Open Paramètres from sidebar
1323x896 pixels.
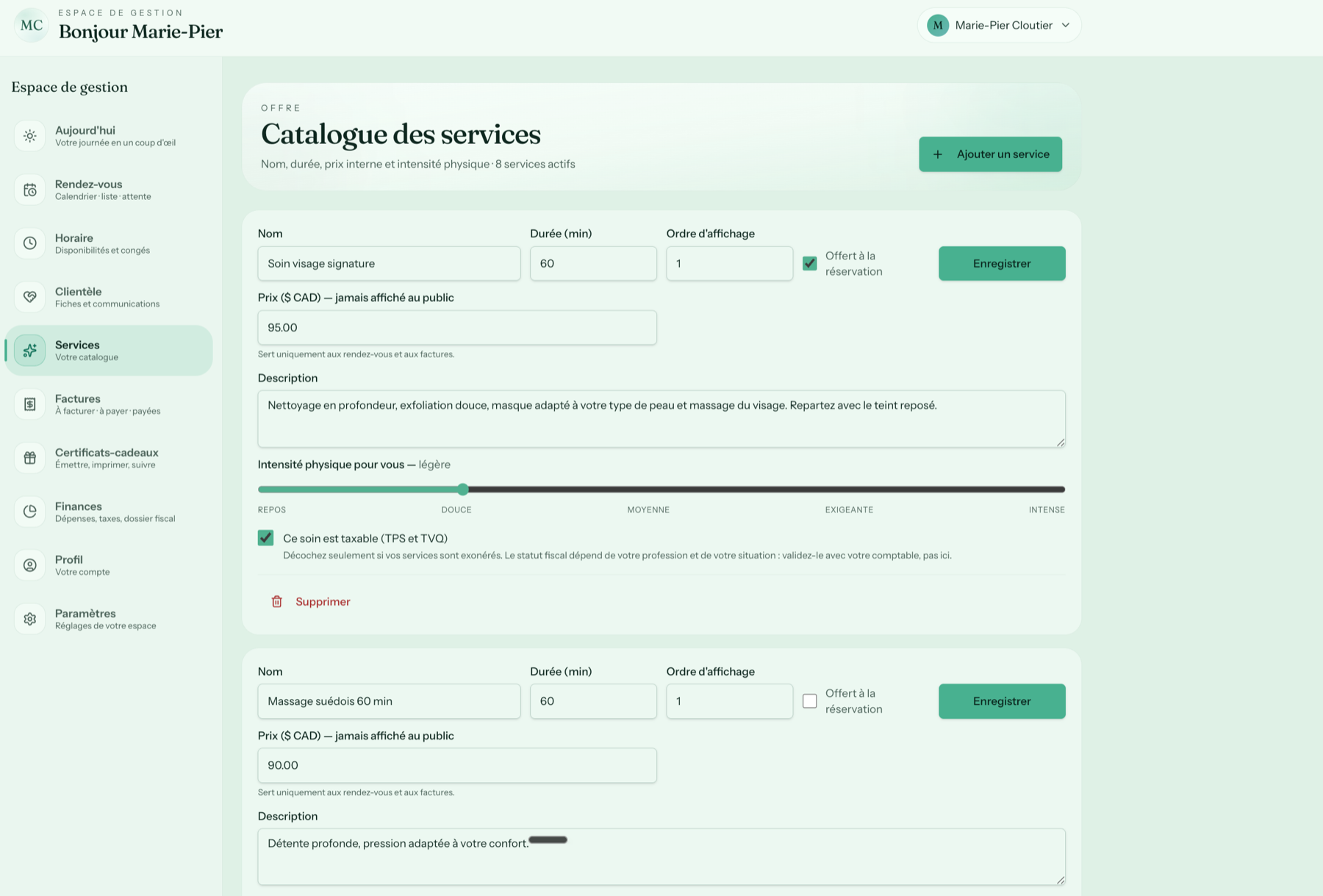[109, 619]
